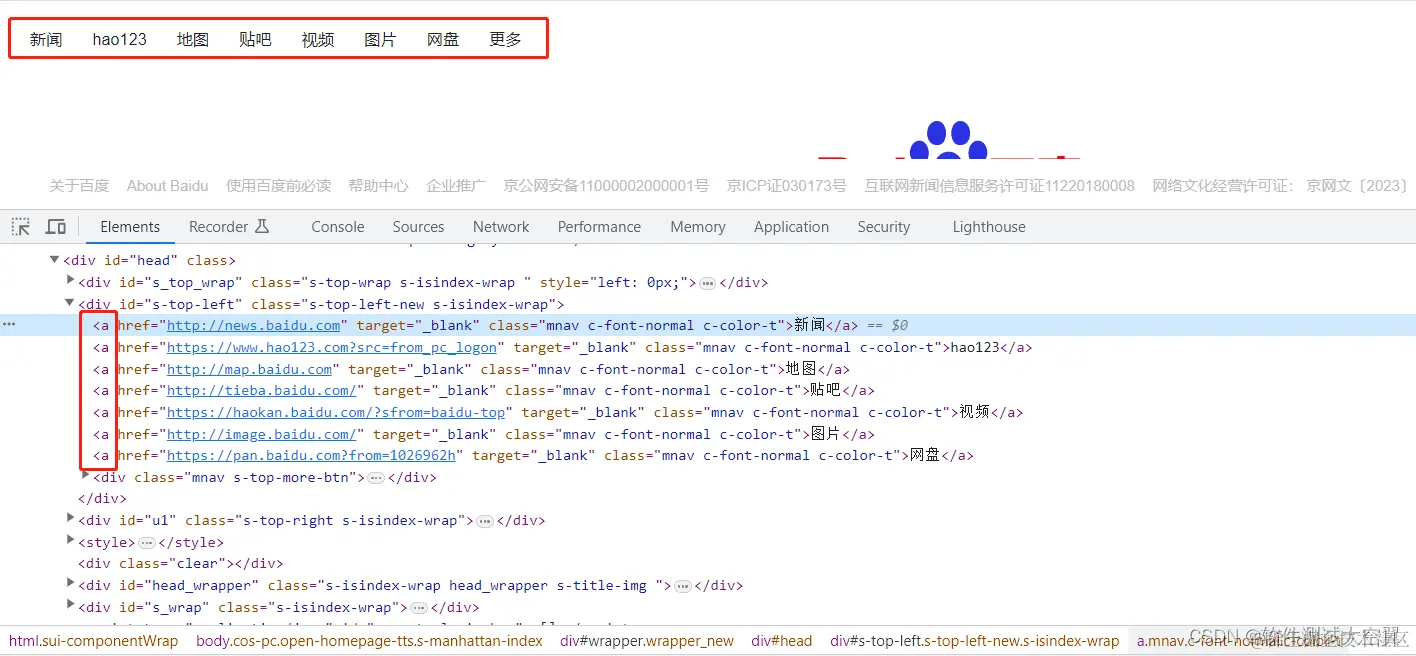Click the http://map.baidu.com href in DOM
The height and width of the screenshot is (656, 1416).
[249, 369]
